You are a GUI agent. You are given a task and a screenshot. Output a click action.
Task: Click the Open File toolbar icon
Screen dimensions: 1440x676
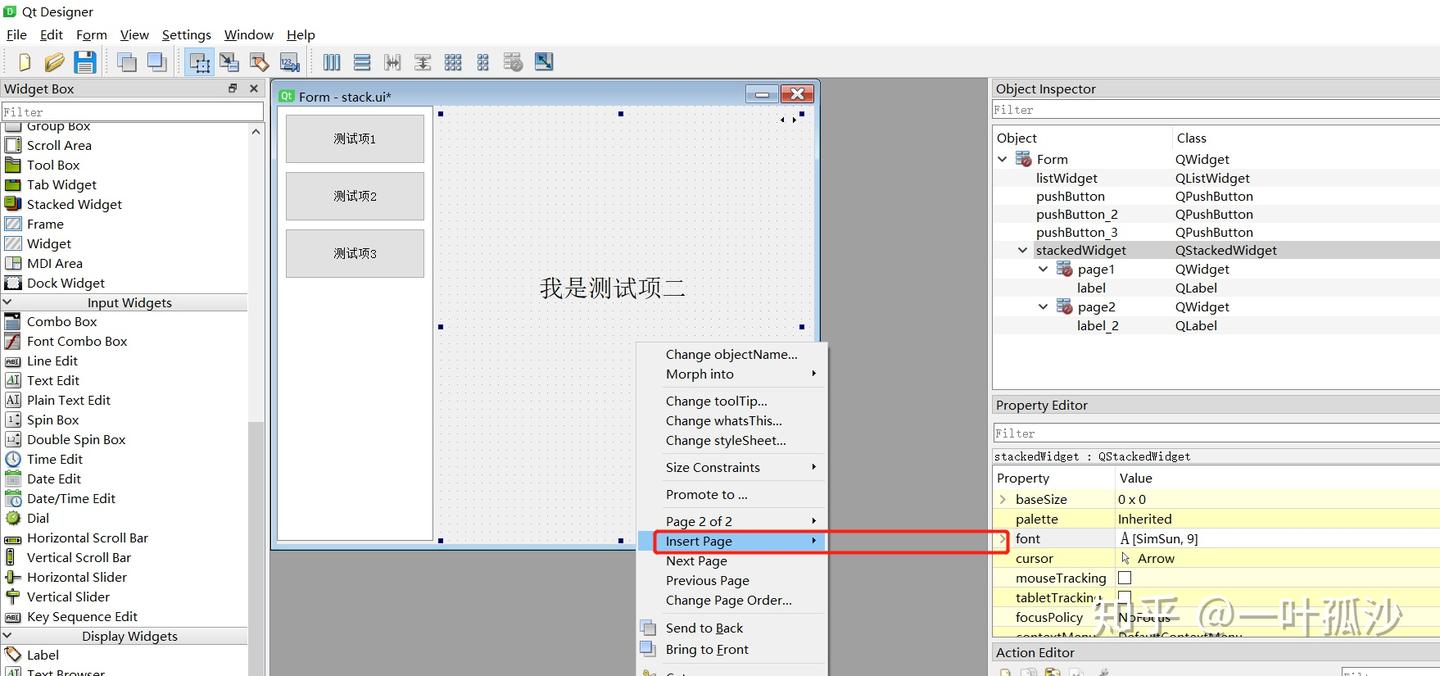(55, 61)
